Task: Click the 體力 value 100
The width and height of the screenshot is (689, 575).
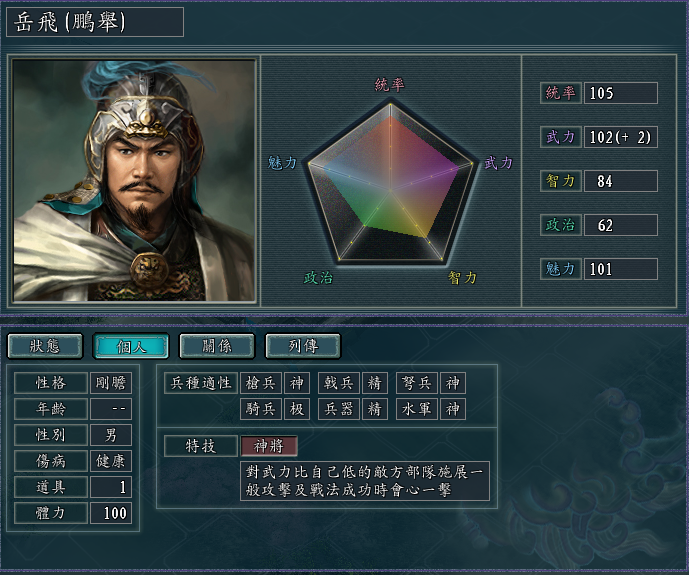Action: click(110, 513)
